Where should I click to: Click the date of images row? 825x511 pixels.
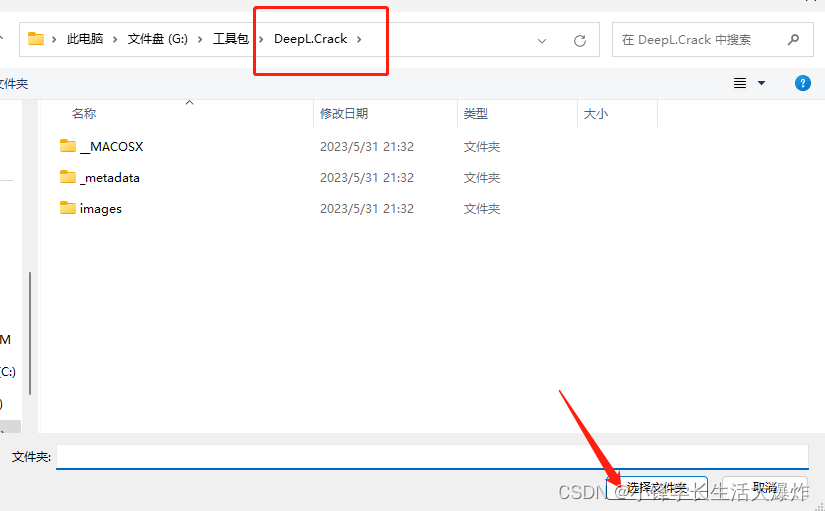point(367,208)
